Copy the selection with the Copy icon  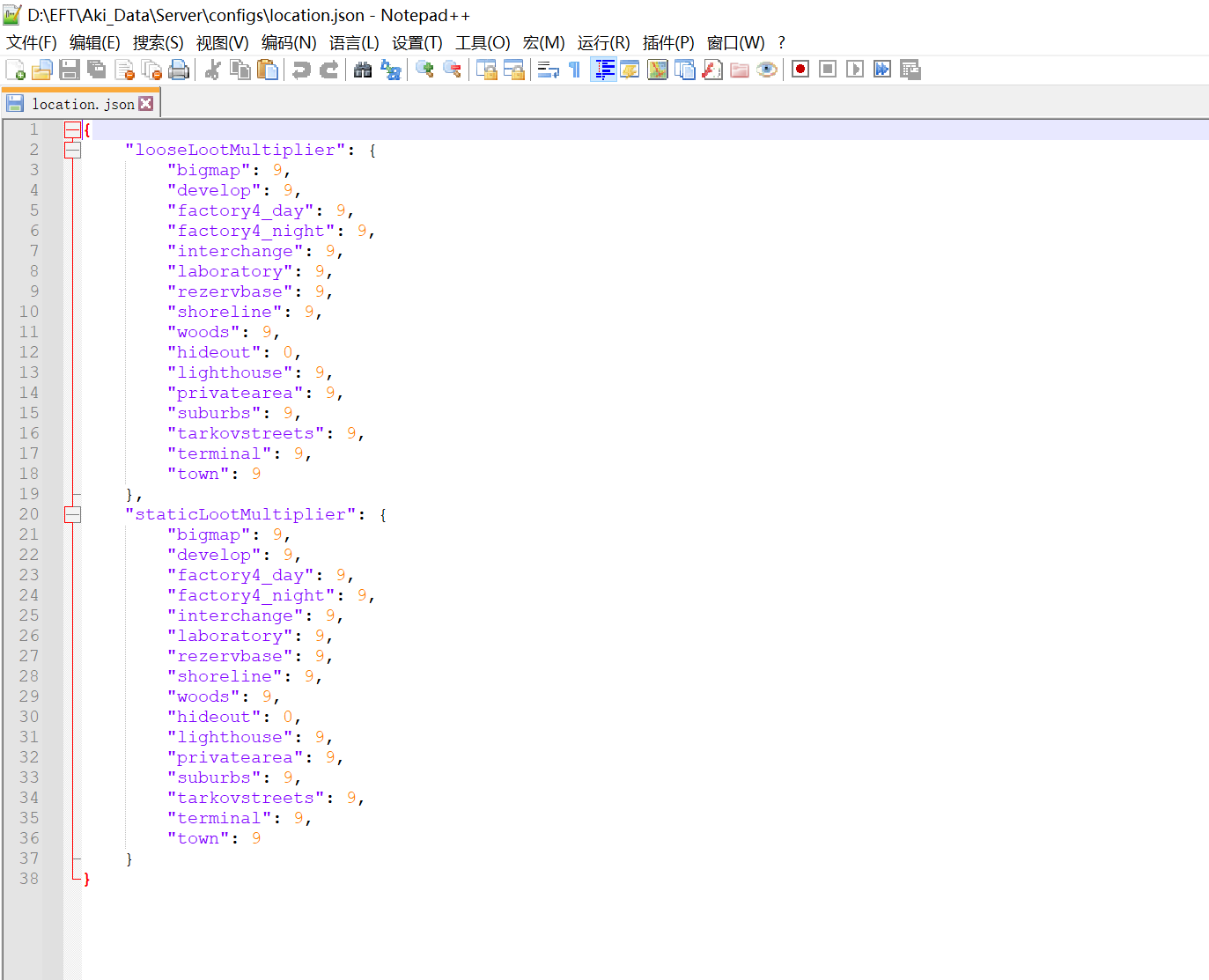[x=240, y=70]
